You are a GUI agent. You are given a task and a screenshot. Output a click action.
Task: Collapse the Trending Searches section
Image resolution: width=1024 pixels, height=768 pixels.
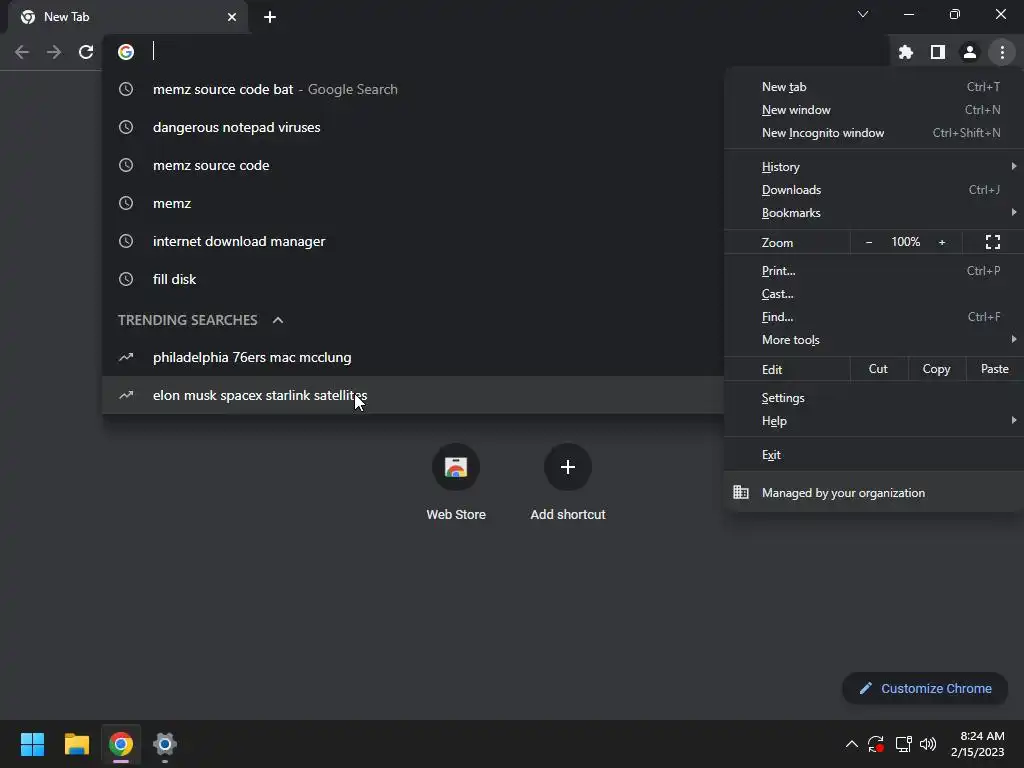point(278,320)
